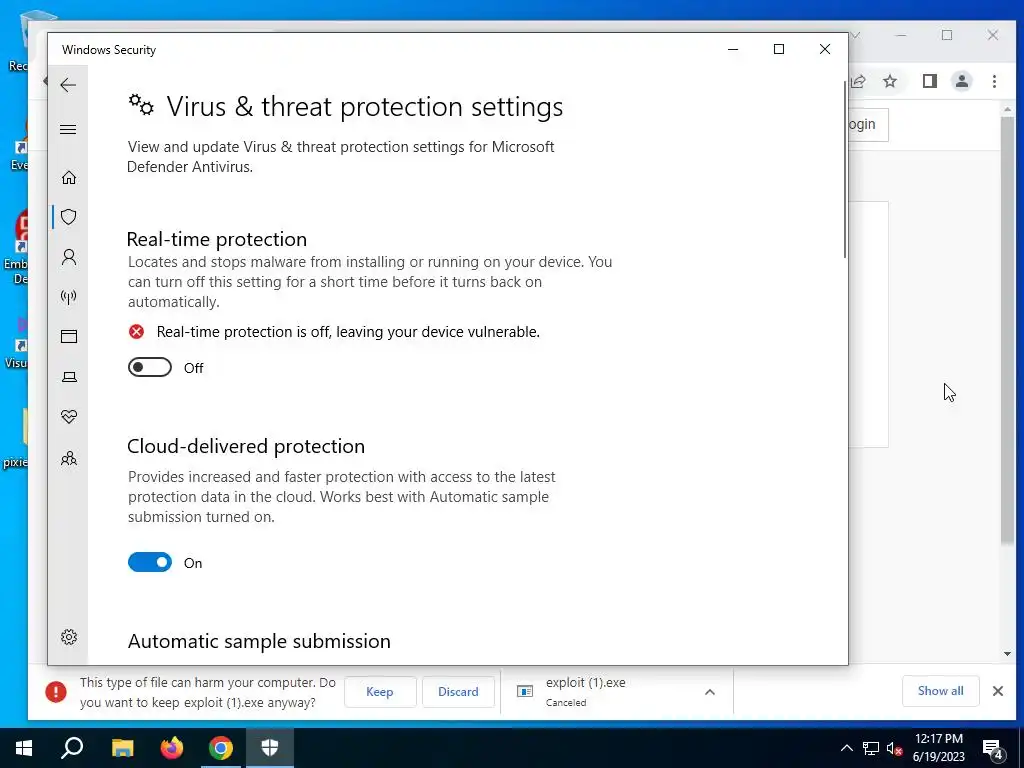
Task: Open App & browser control icon
Action: pyautogui.click(x=69, y=336)
